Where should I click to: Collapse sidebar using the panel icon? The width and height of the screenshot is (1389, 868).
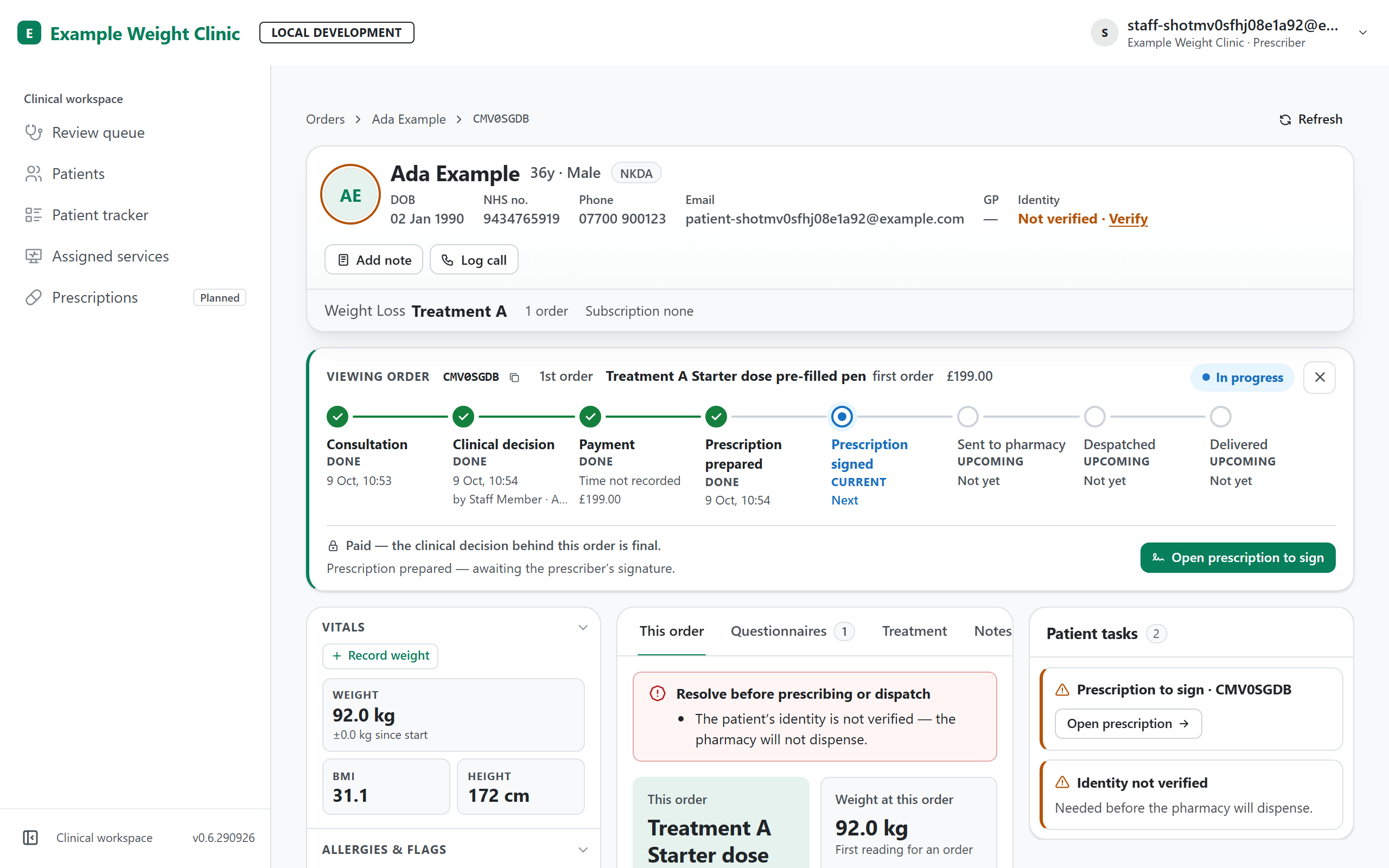30,838
